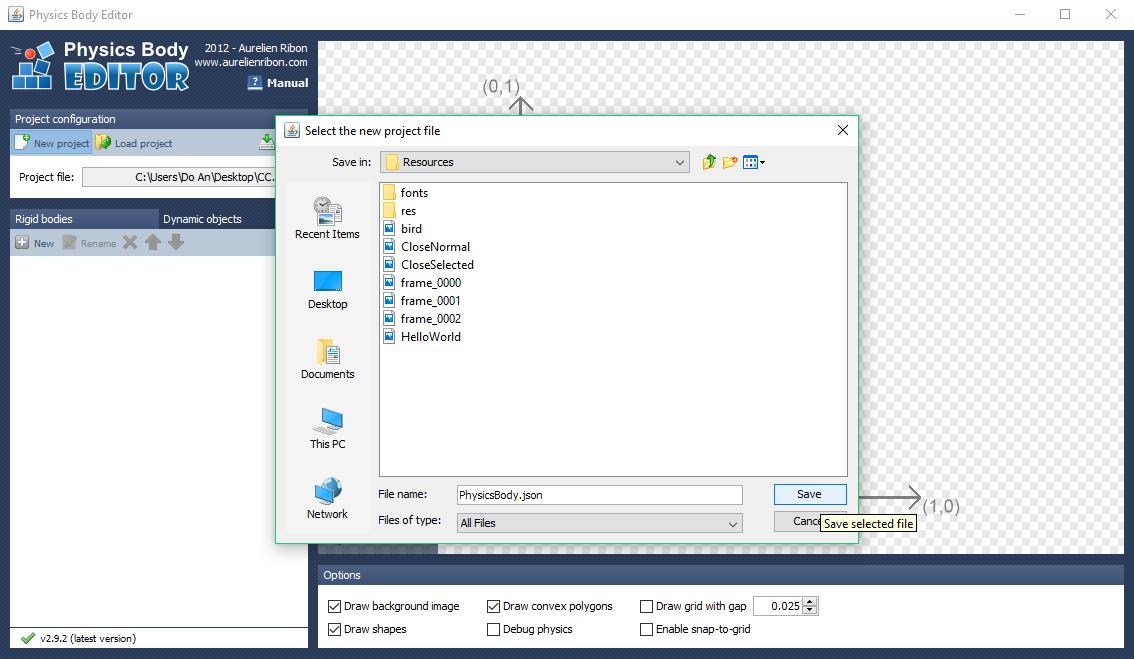Viewport: 1134px width, 659px height.
Task: Select the CloseNormal file
Action: tap(427, 247)
